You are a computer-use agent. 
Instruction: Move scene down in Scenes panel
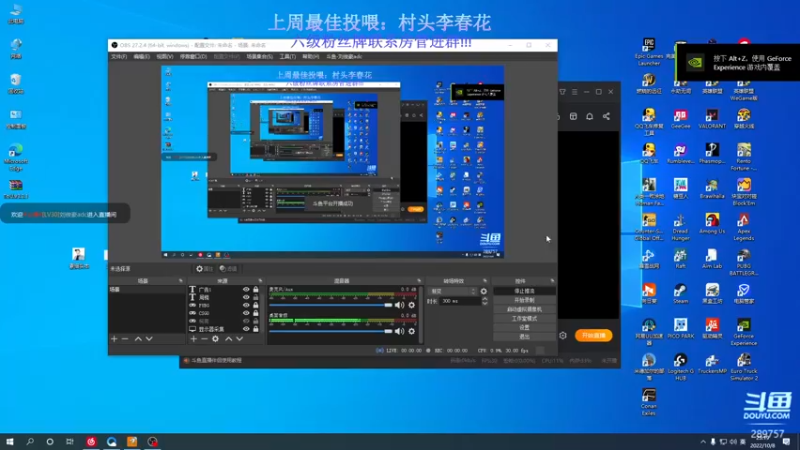[x=149, y=339]
